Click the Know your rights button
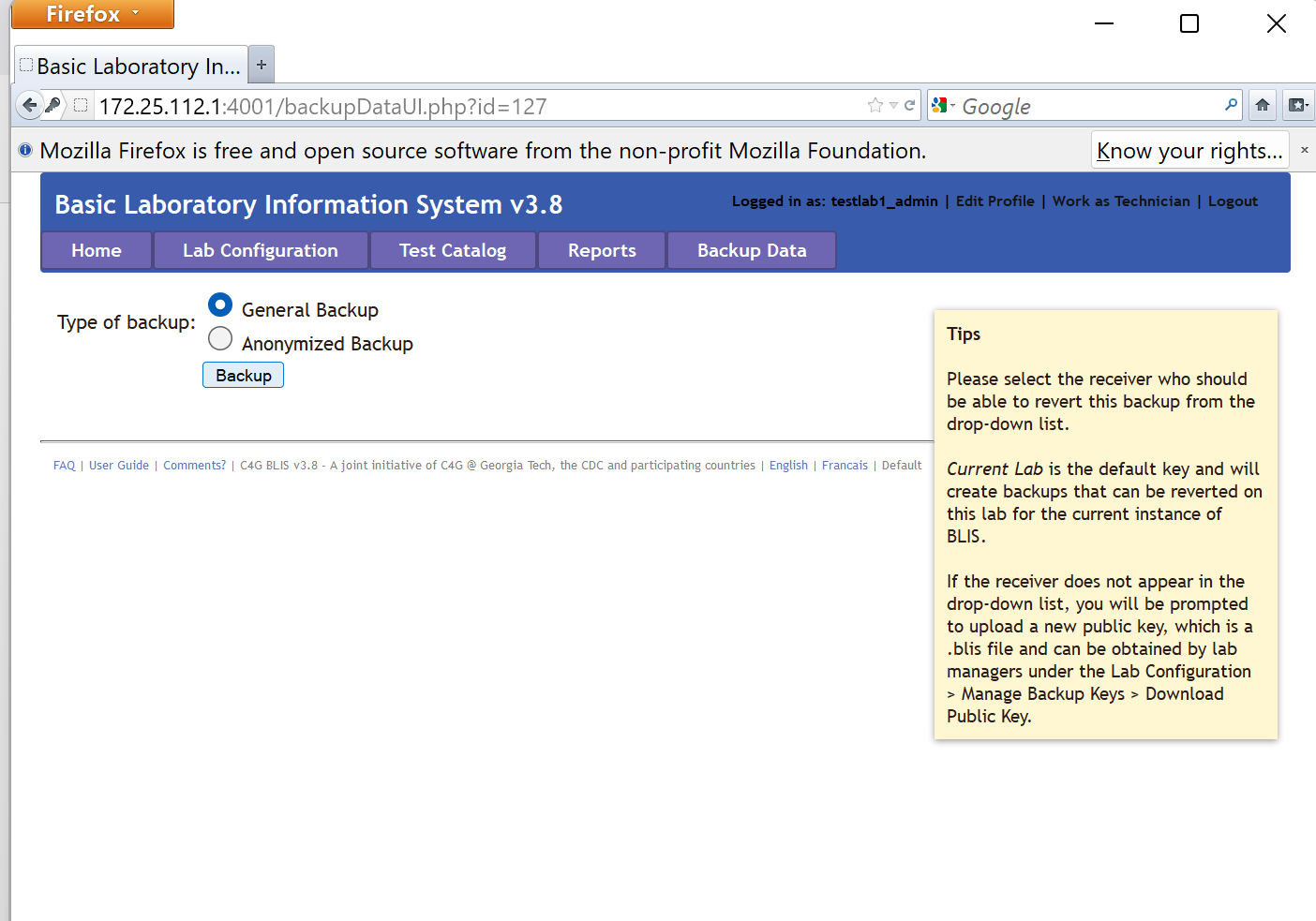The height and width of the screenshot is (921, 1316). (1189, 151)
